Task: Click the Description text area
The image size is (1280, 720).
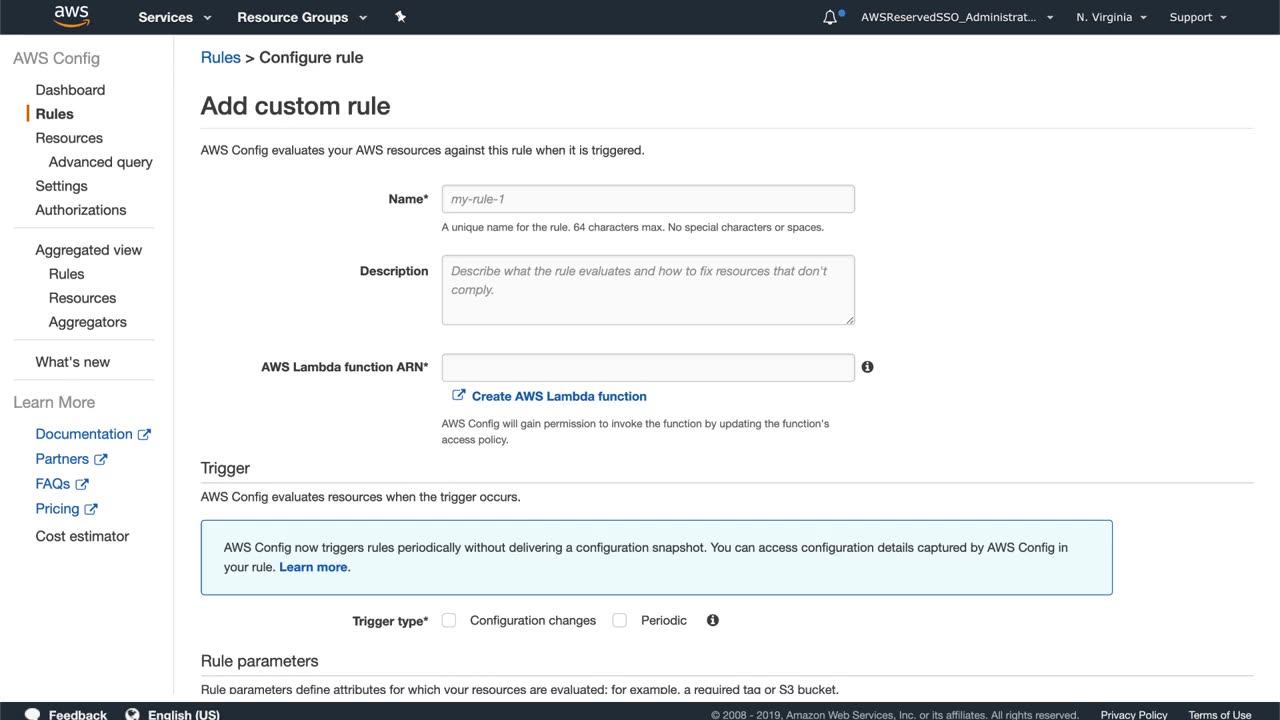Action: point(648,290)
